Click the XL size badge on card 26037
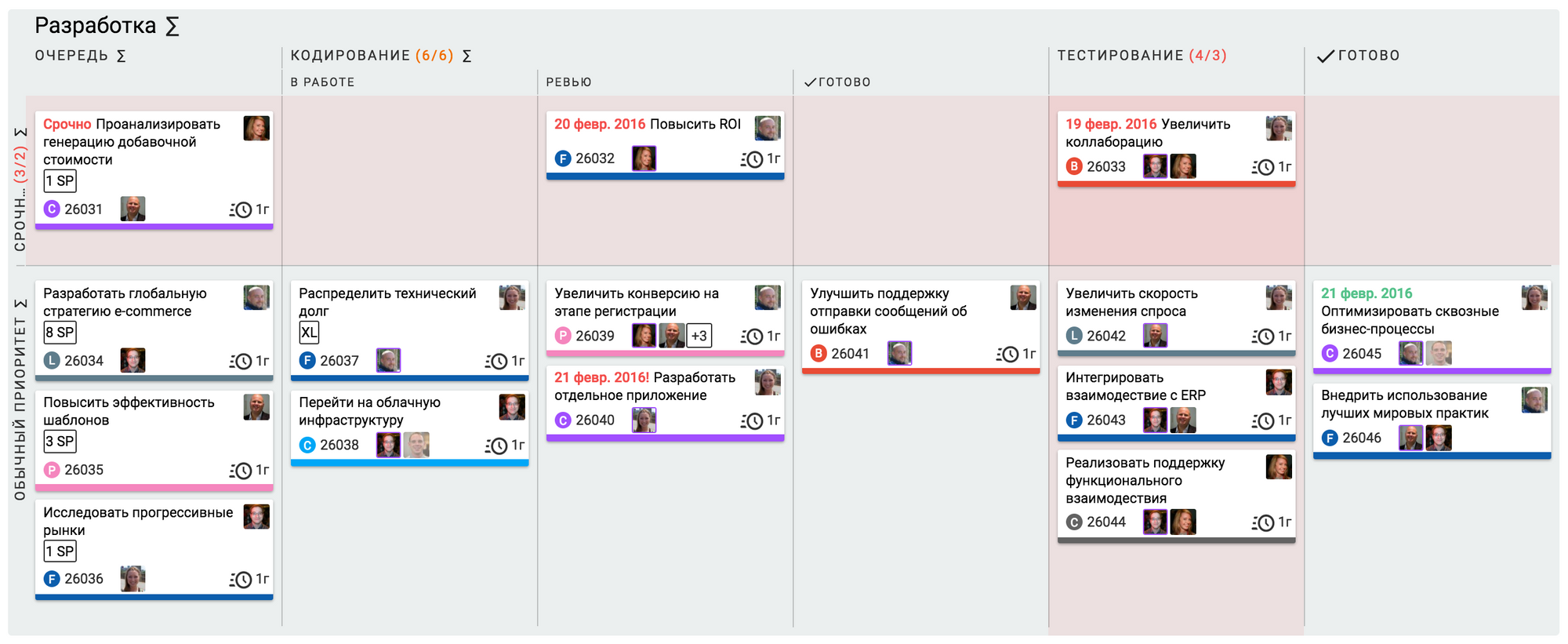Image resolution: width=1568 pixels, height=644 pixels. pos(309,332)
